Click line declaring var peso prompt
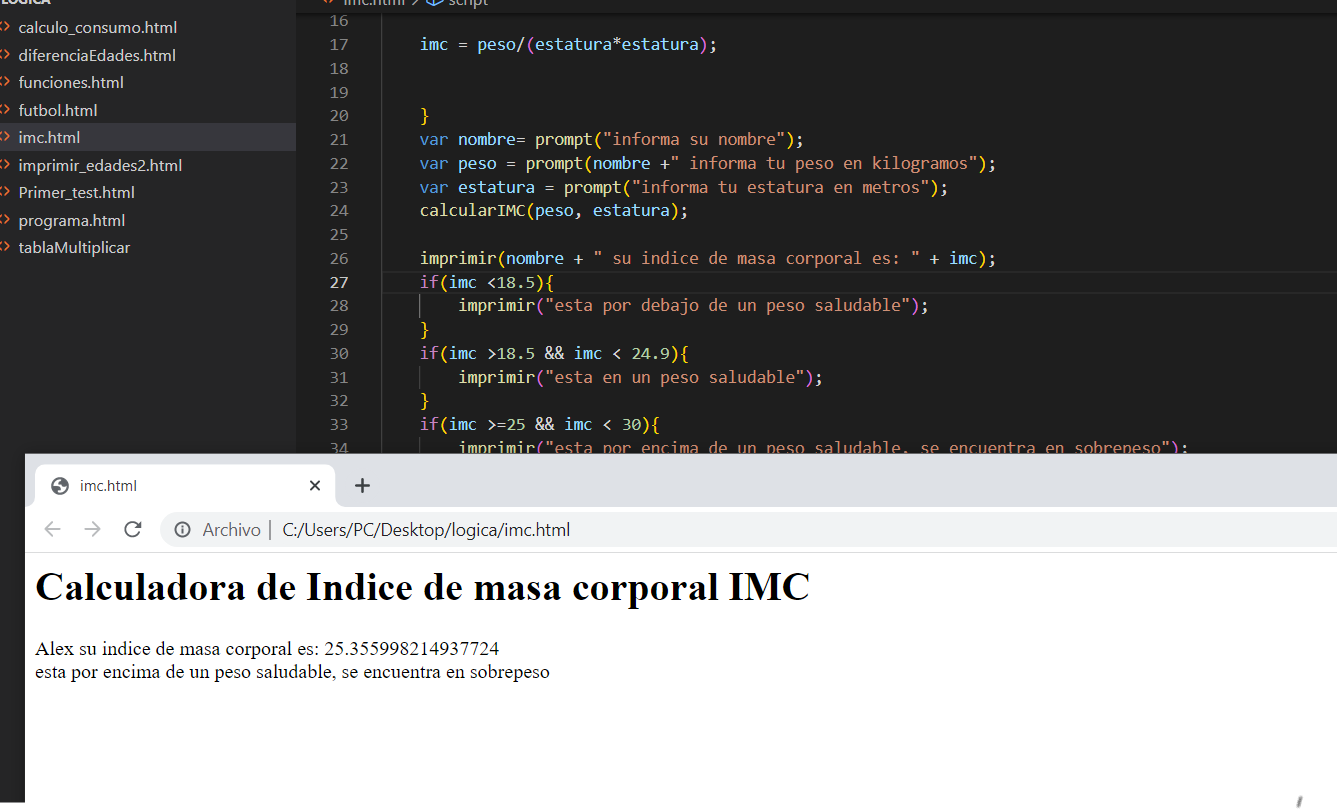Viewport: 1337px width, 810px height. click(x=708, y=163)
